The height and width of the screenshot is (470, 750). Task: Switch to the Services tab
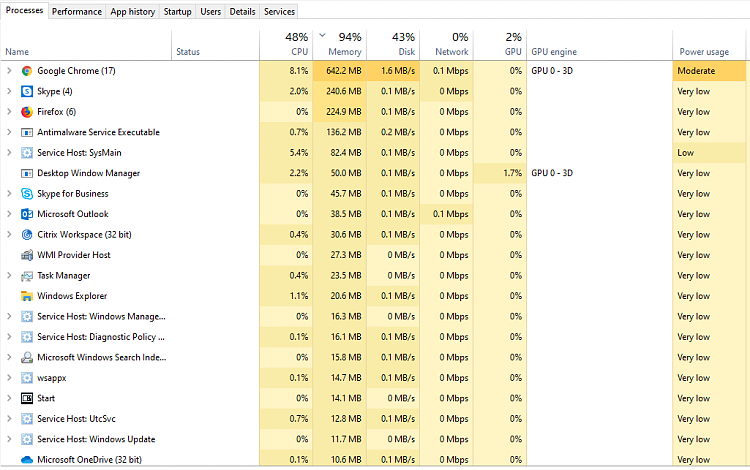click(x=279, y=11)
